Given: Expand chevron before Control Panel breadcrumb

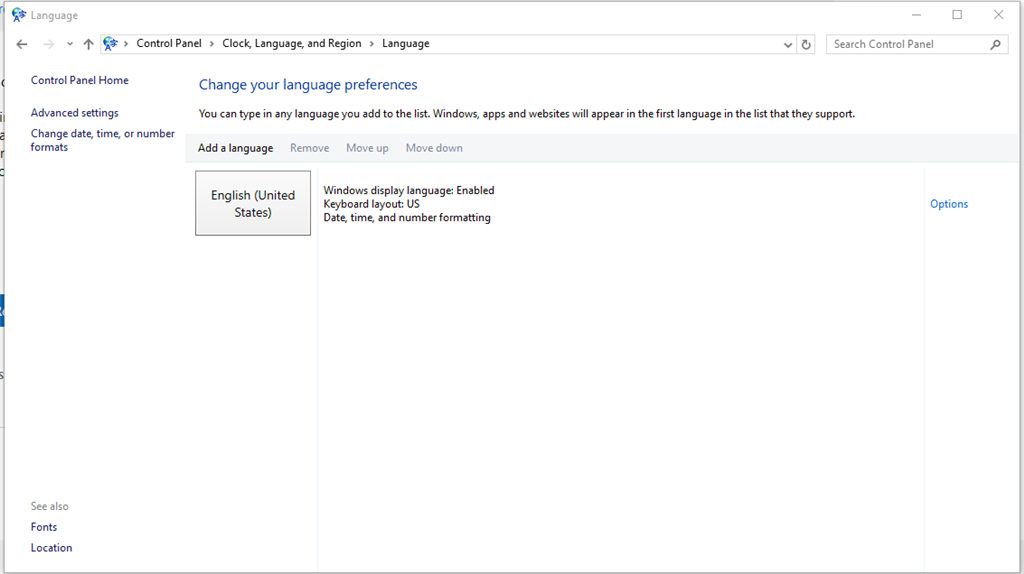Looking at the screenshot, I should [x=126, y=44].
